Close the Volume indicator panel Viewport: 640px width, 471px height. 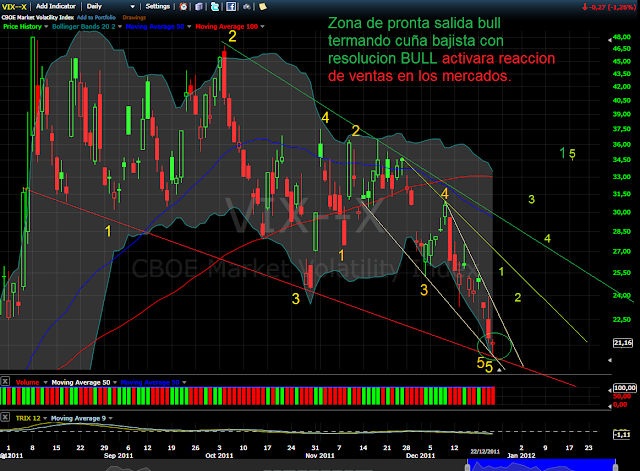tap(5, 381)
